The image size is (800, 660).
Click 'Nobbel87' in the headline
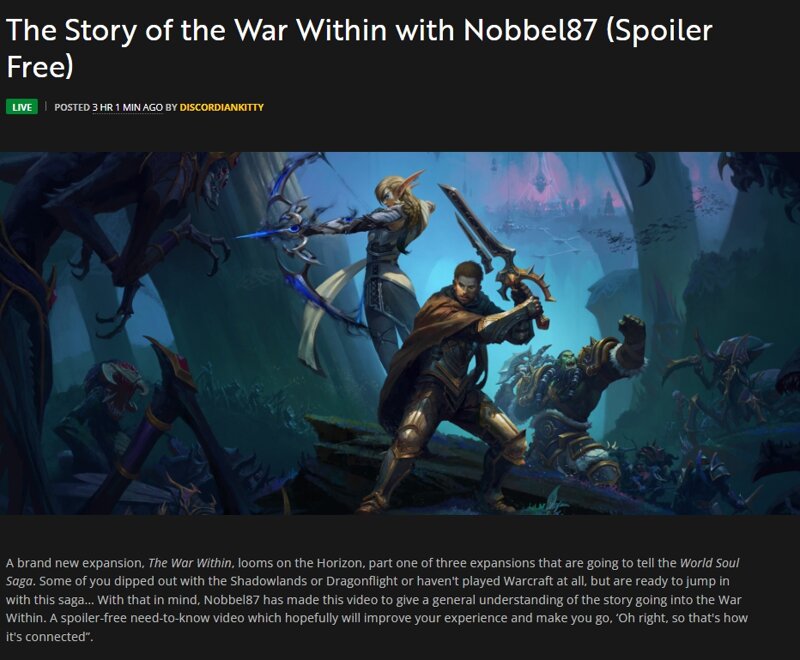point(530,30)
